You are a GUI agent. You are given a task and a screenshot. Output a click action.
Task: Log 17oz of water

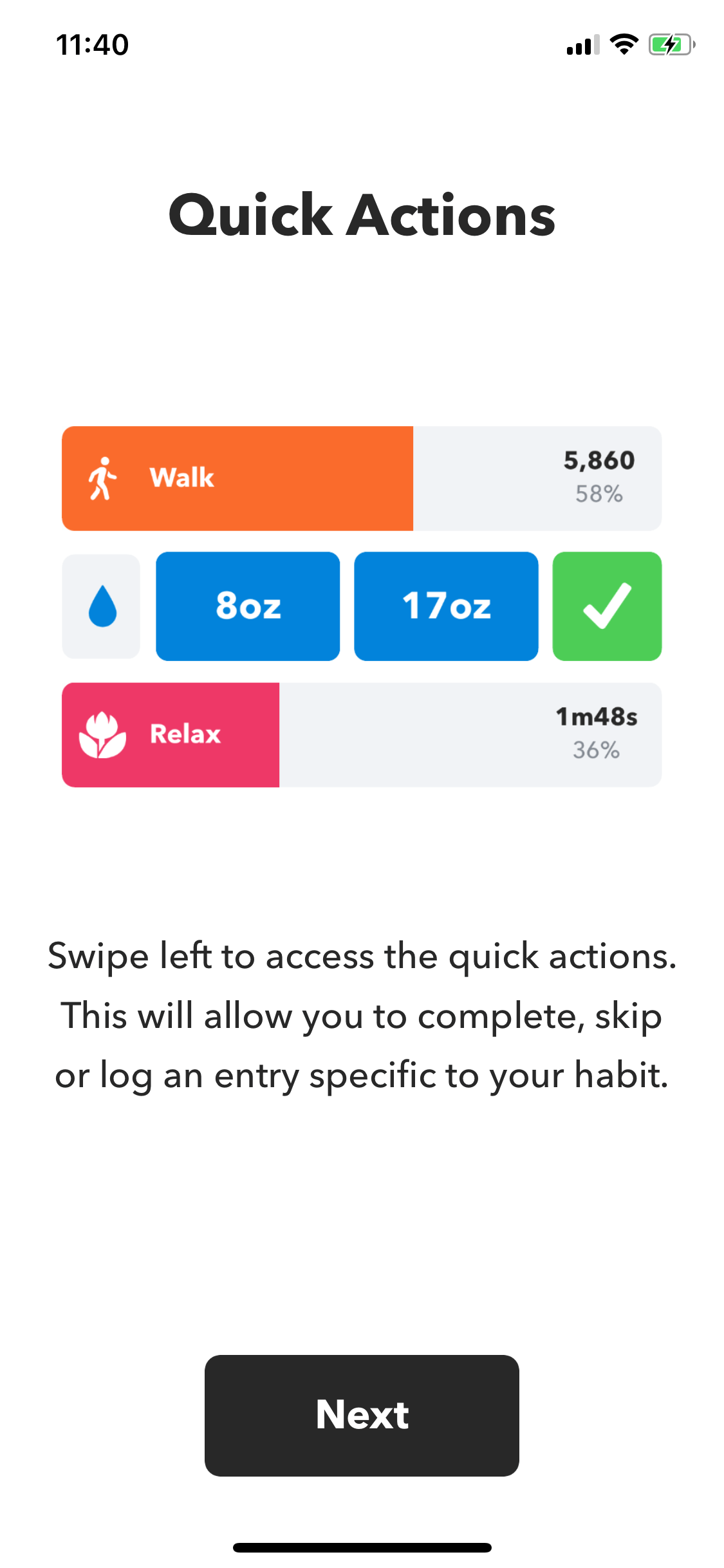click(446, 606)
